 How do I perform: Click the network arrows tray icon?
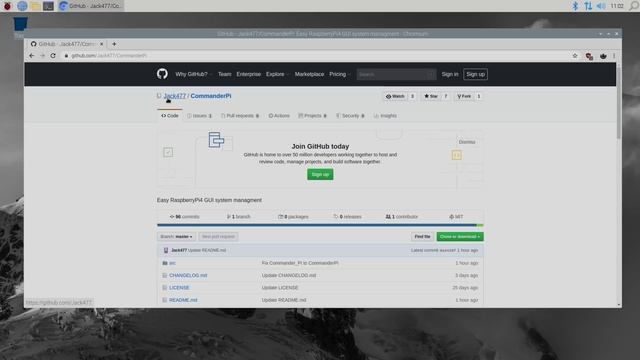click(588, 6)
